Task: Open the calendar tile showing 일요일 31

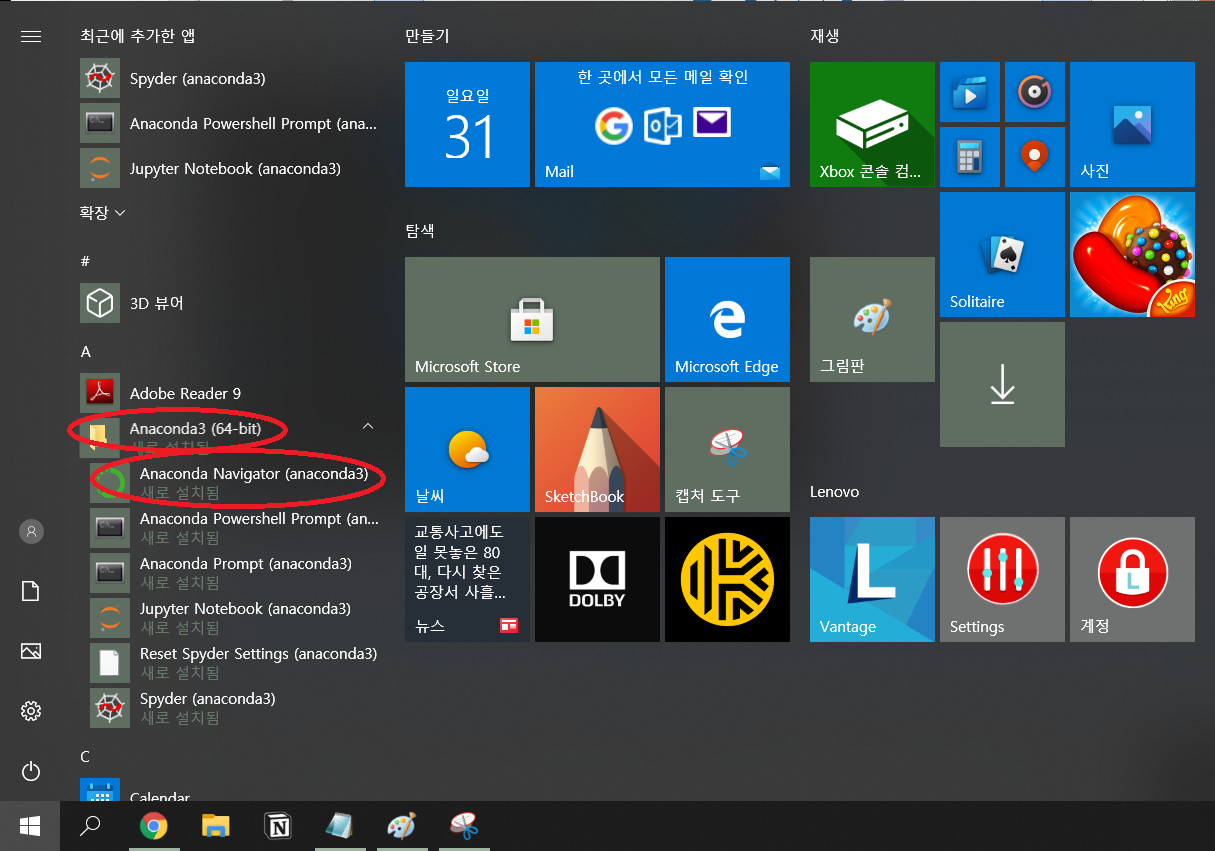Action: 467,124
